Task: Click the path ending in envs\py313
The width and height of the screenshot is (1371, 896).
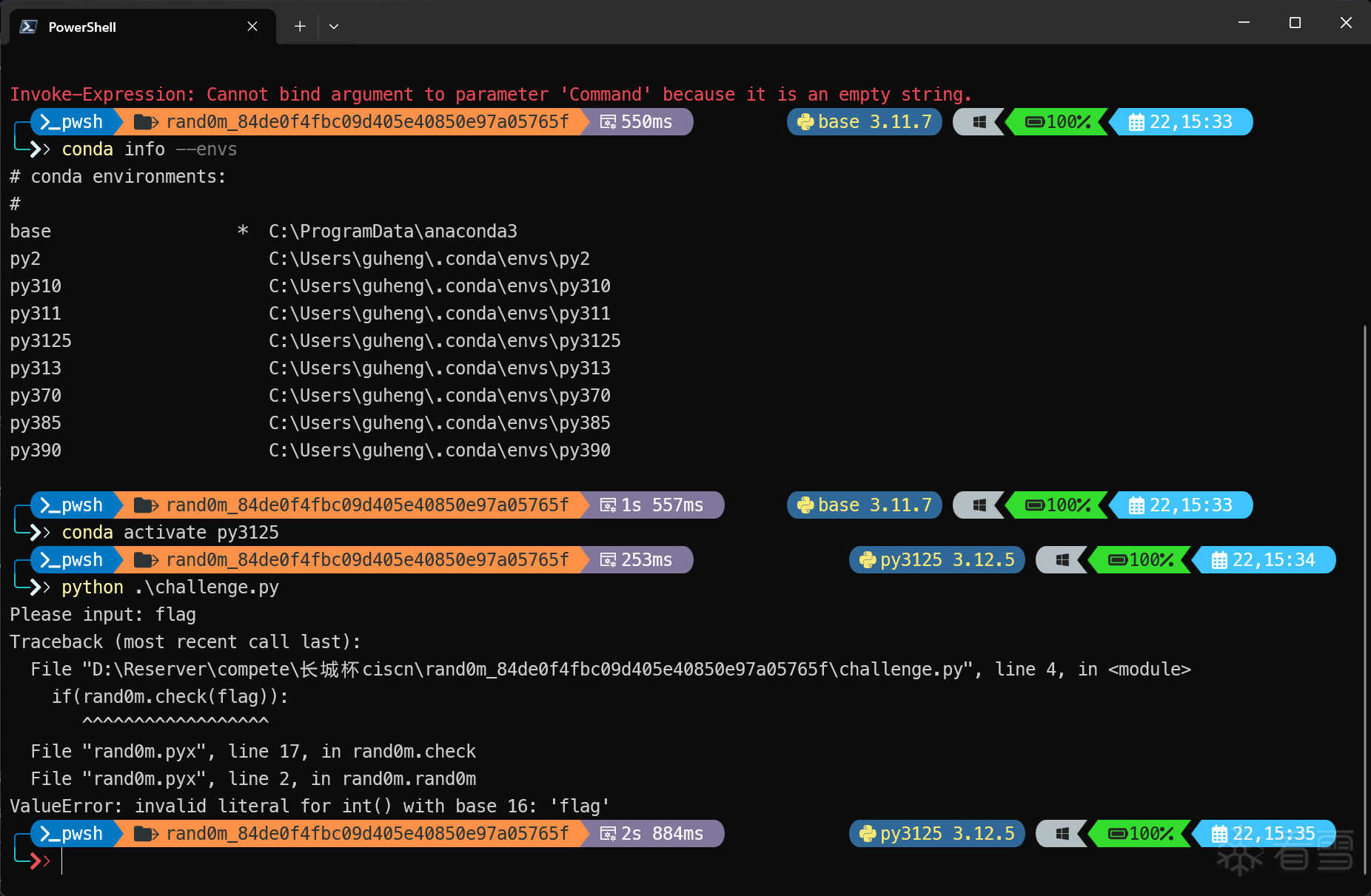Action: [x=440, y=368]
